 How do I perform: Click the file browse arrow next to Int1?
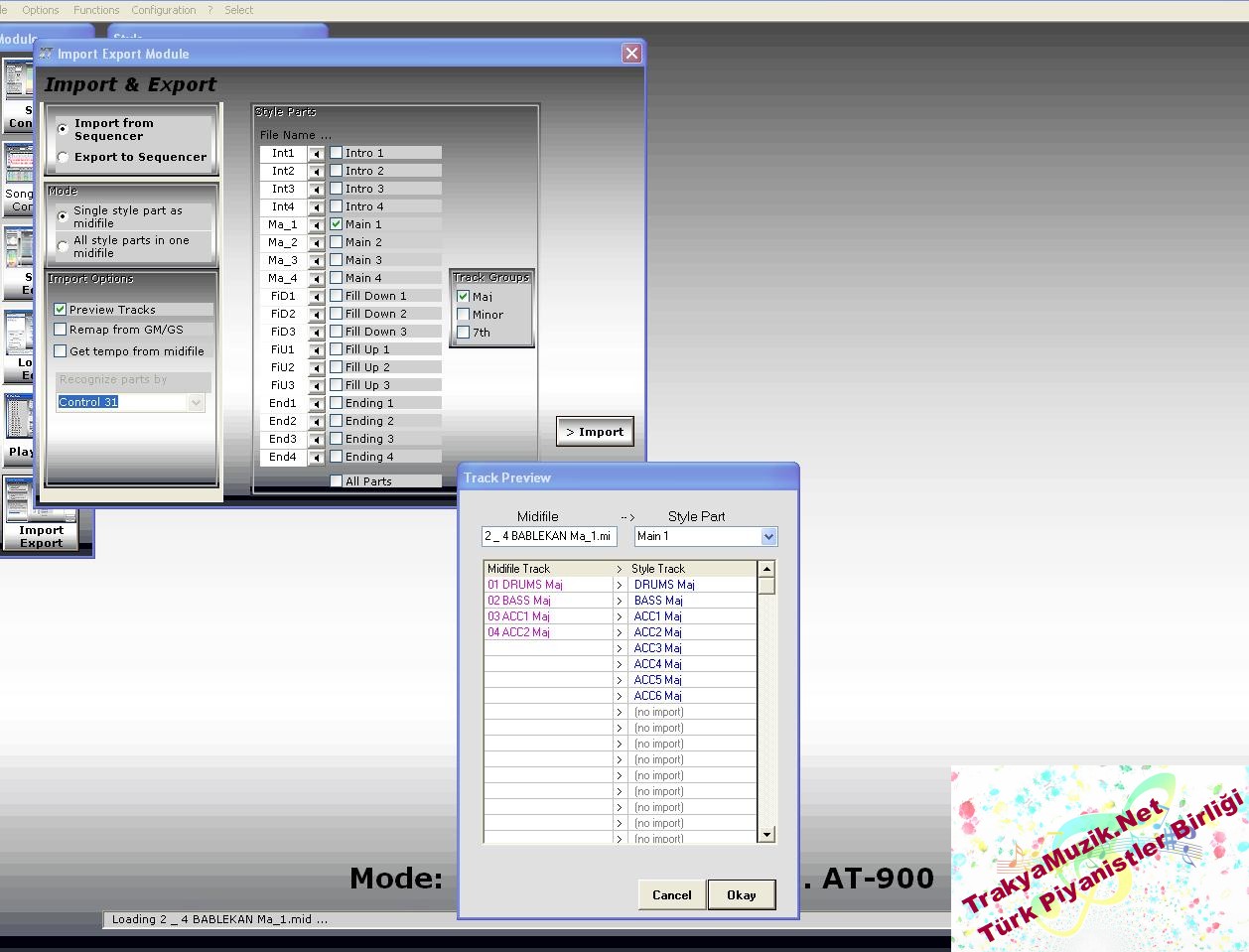tap(317, 154)
